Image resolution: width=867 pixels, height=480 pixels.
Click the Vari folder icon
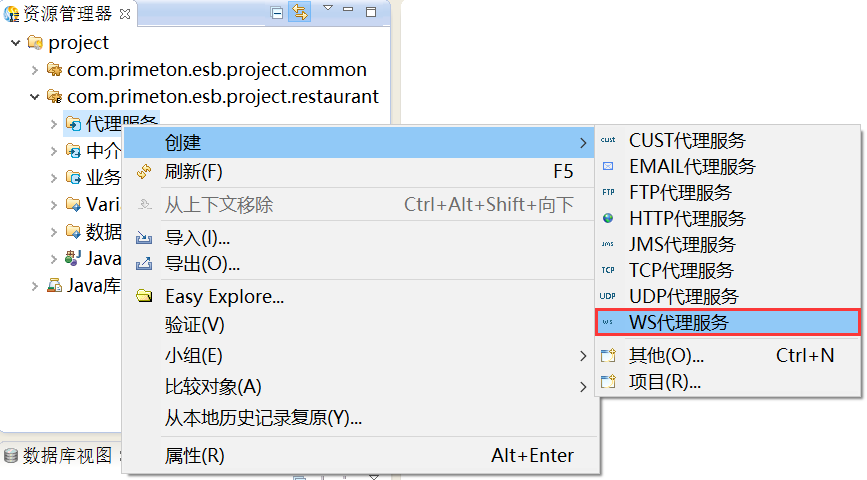tap(73, 205)
